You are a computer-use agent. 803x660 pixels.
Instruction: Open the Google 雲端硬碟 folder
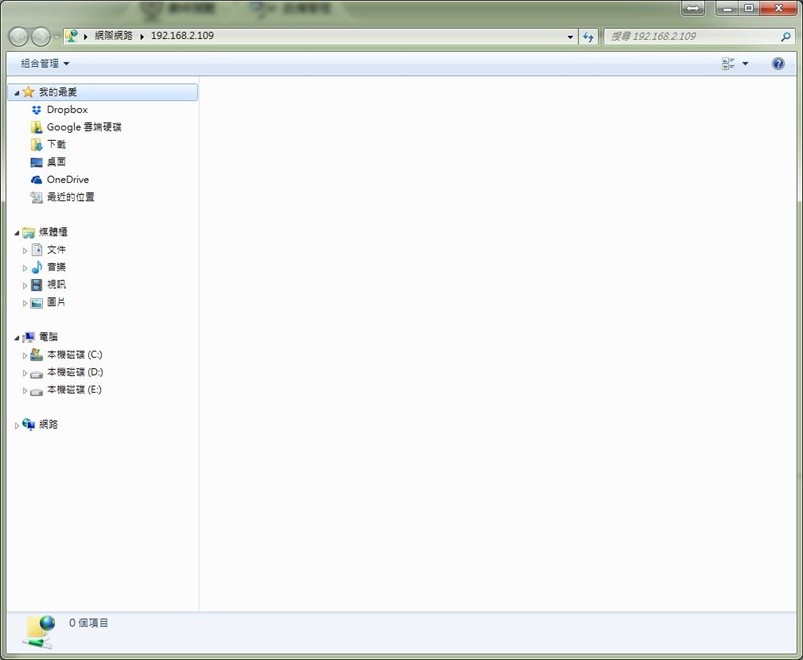(x=83, y=127)
